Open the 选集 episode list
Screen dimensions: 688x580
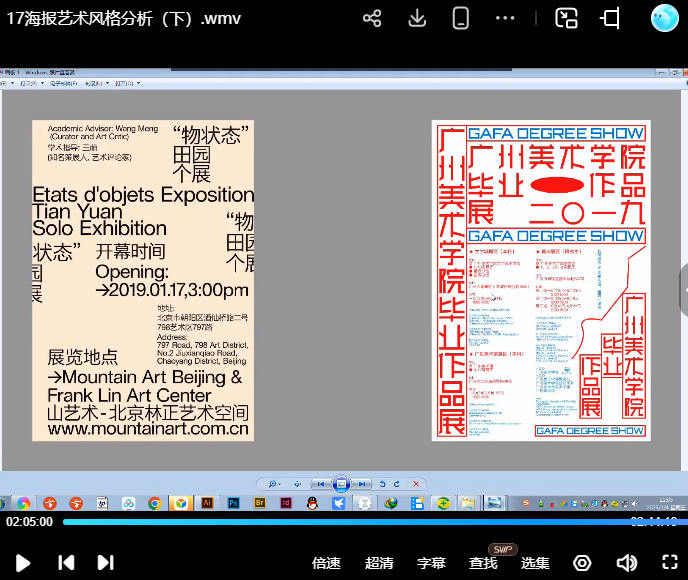tap(535, 563)
